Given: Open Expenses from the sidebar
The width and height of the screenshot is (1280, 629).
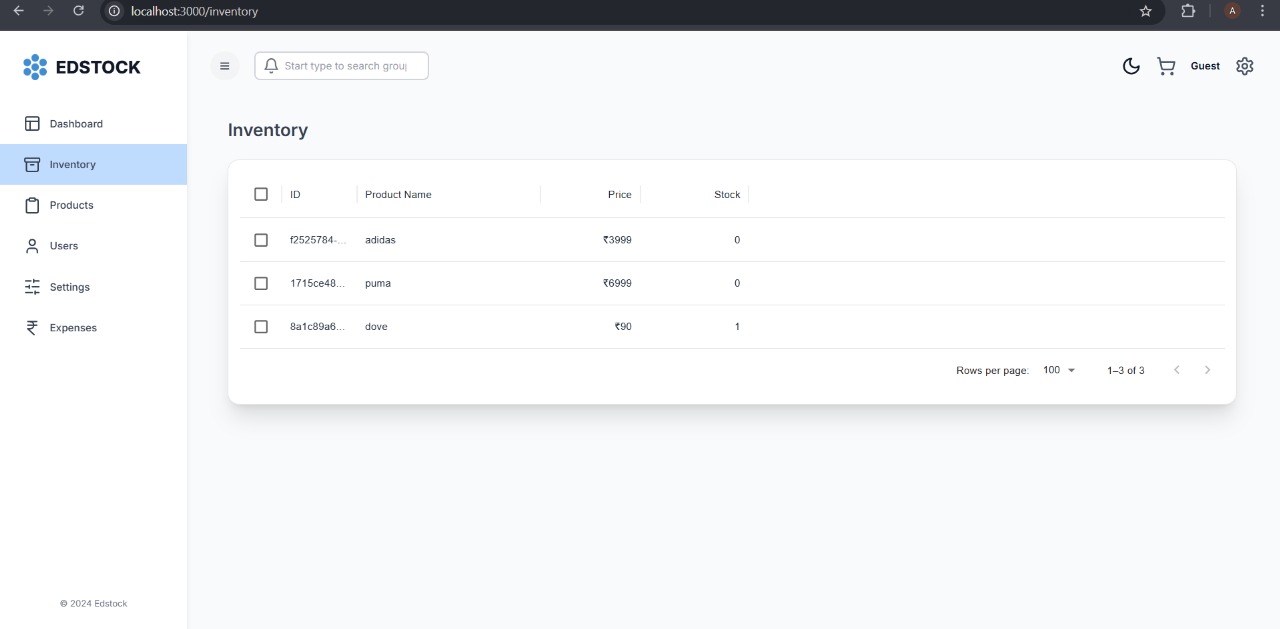Looking at the screenshot, I should [x=73, y=328].
